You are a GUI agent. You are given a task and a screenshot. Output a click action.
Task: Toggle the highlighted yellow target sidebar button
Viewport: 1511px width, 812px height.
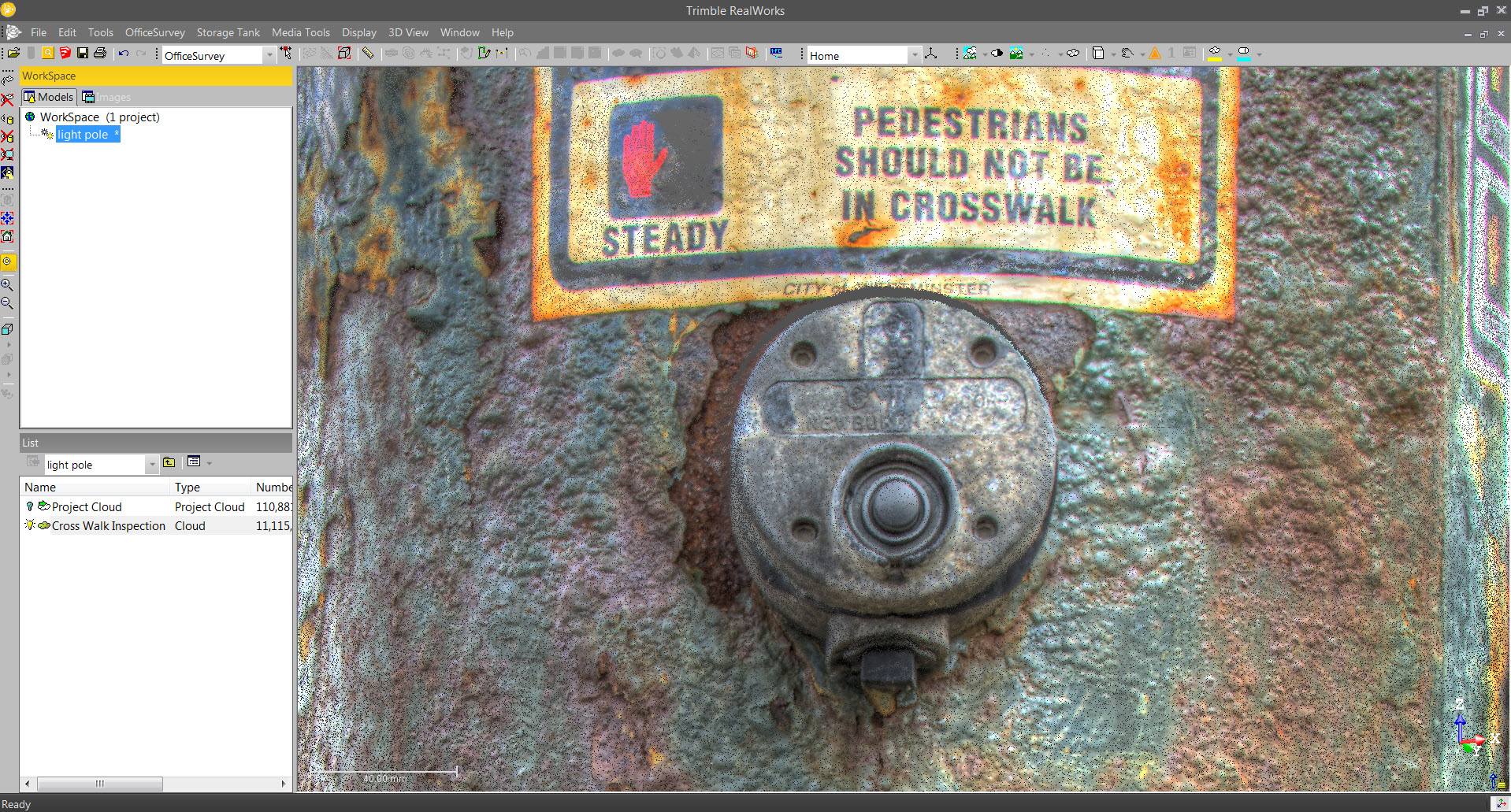[x=7, y=261]
